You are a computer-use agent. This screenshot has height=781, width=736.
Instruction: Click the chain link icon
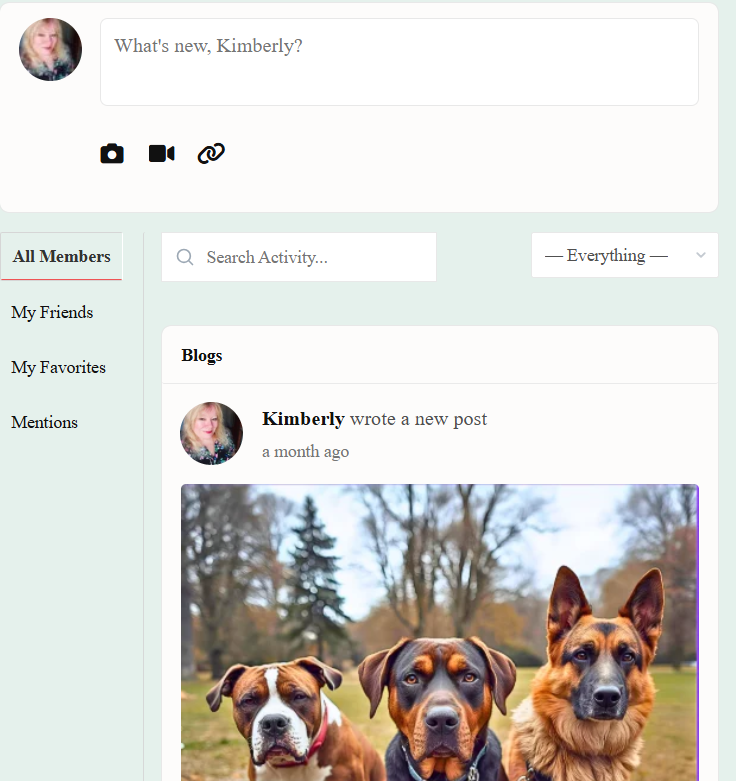click(x=211, y=154)
